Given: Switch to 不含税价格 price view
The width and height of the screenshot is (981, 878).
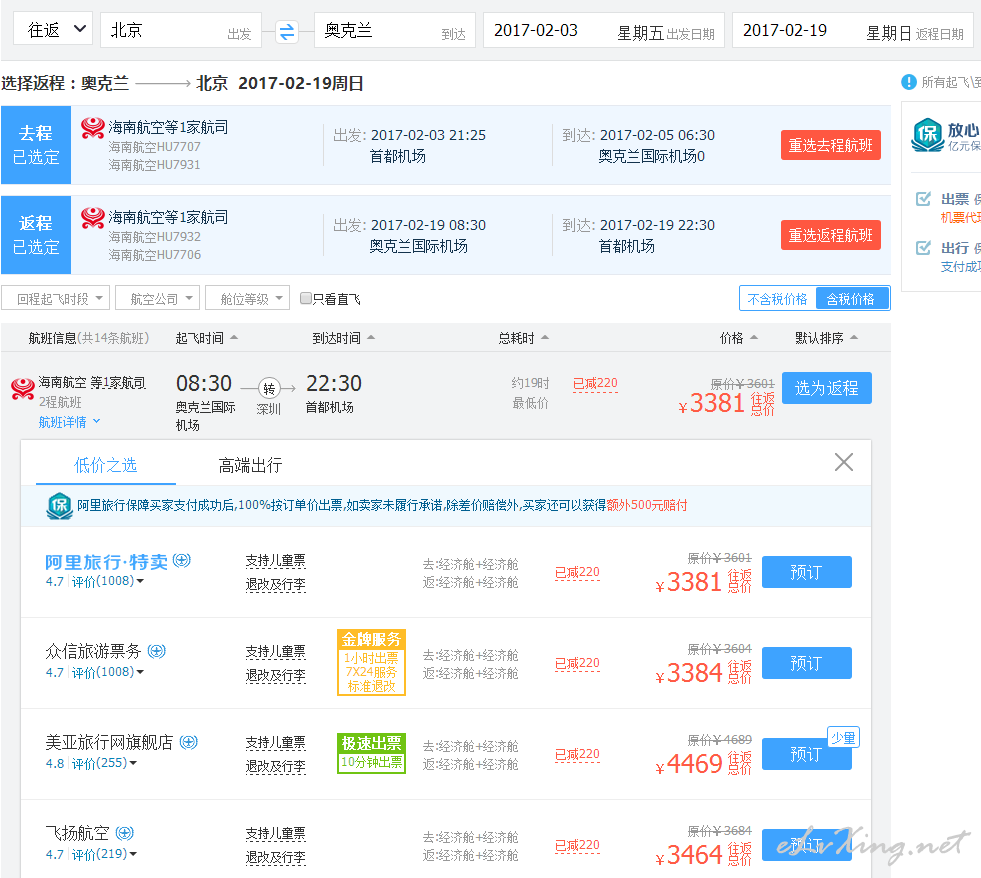Looking at the screenshot, I should (777, 299).
